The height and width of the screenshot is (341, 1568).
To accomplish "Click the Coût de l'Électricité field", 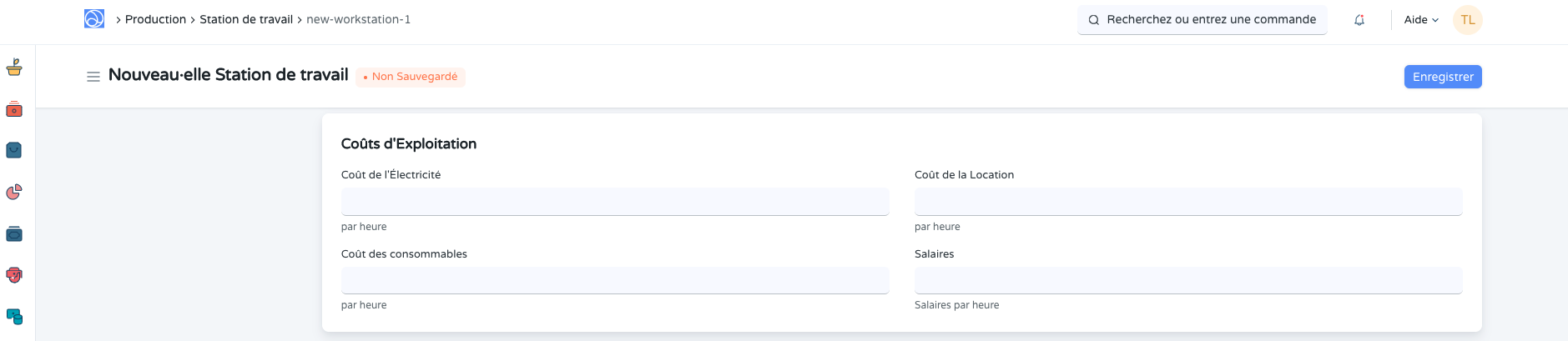I will pos(615,202).
